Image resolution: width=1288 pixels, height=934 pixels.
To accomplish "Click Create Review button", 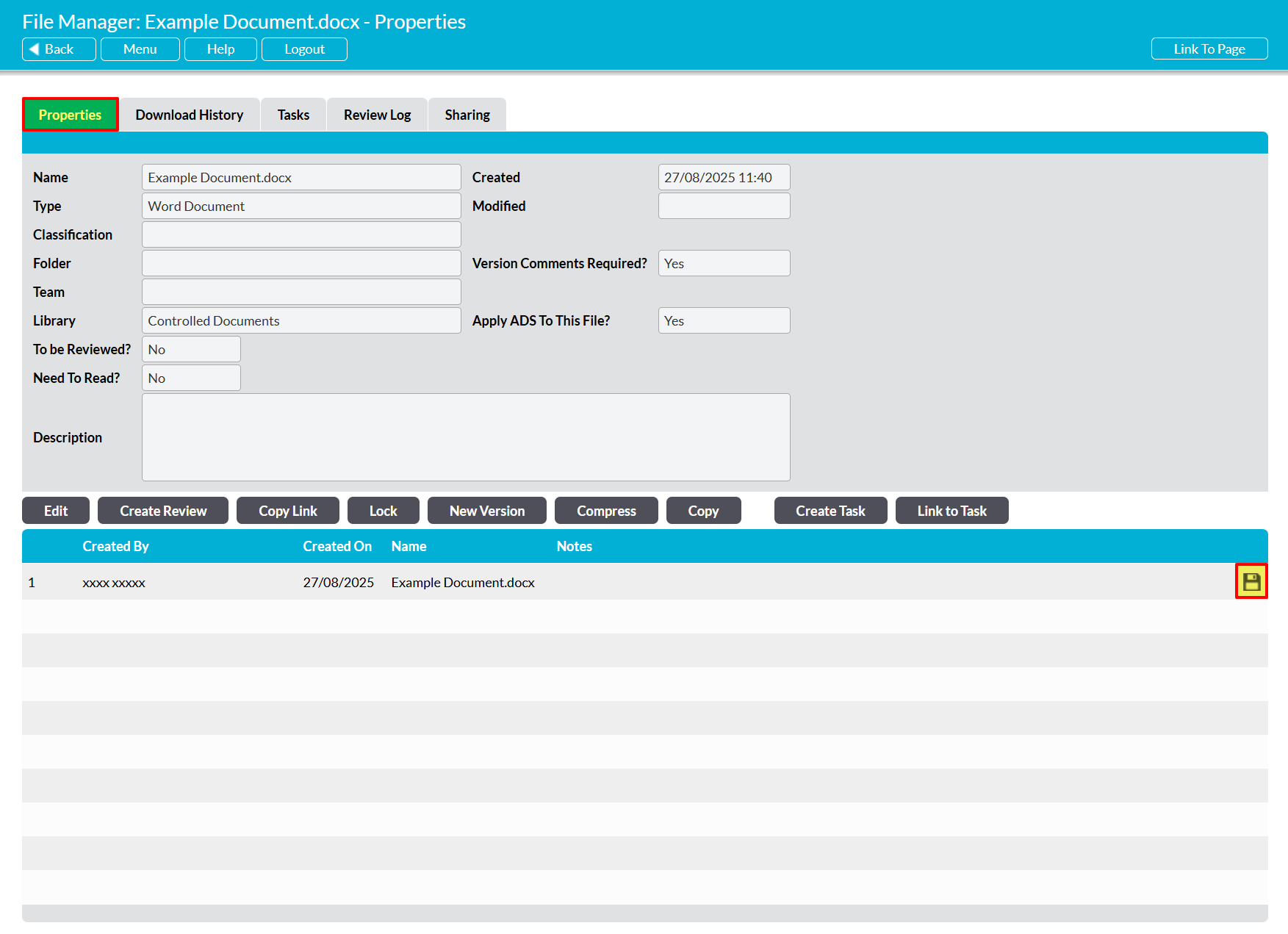I will [163, 511].
